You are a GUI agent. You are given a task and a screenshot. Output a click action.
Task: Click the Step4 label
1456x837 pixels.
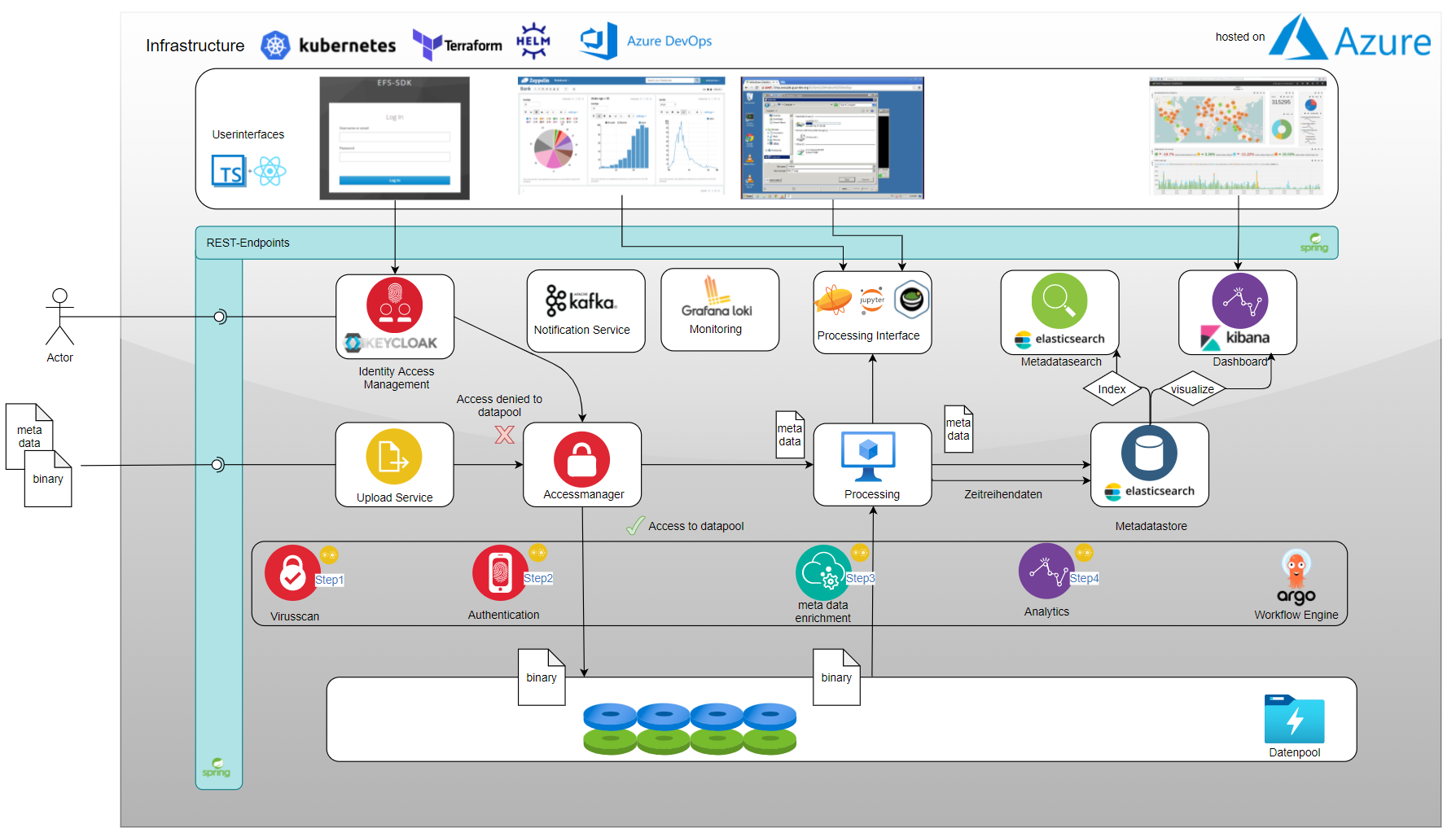pos(1084,578)
